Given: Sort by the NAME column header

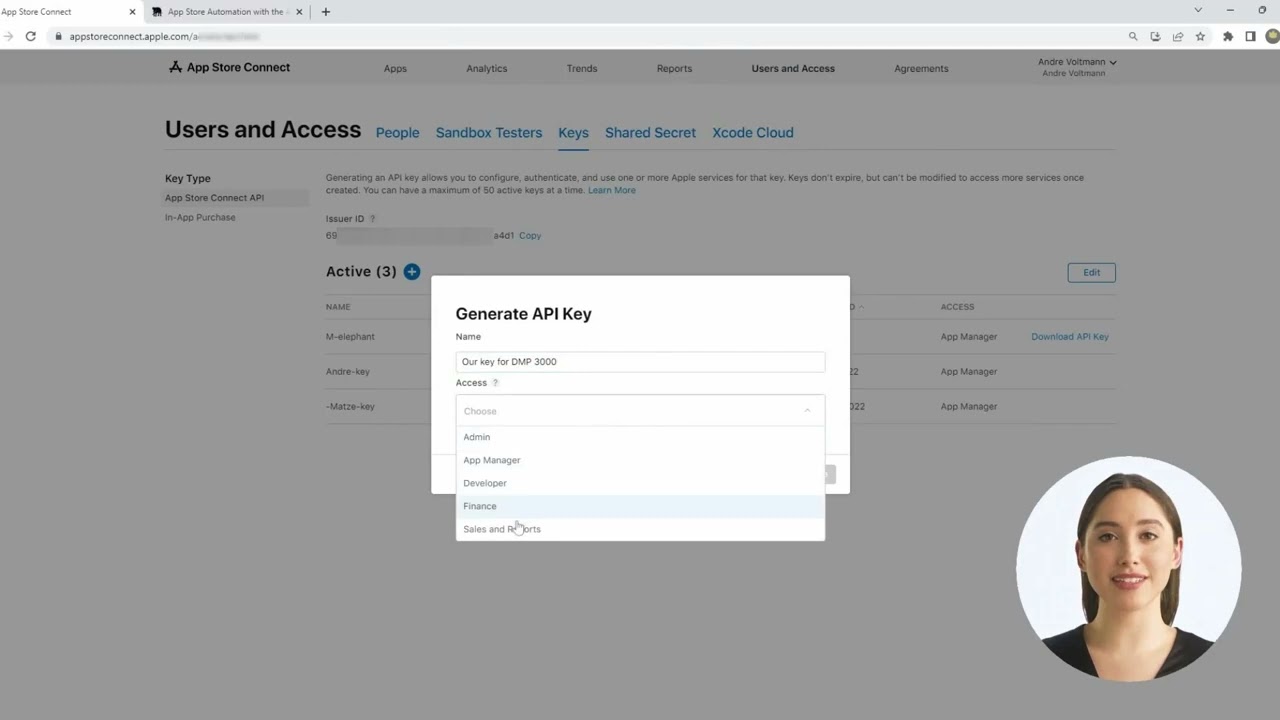Looking at the screenshot, I should pyautogui.click(x=338, y=307).
